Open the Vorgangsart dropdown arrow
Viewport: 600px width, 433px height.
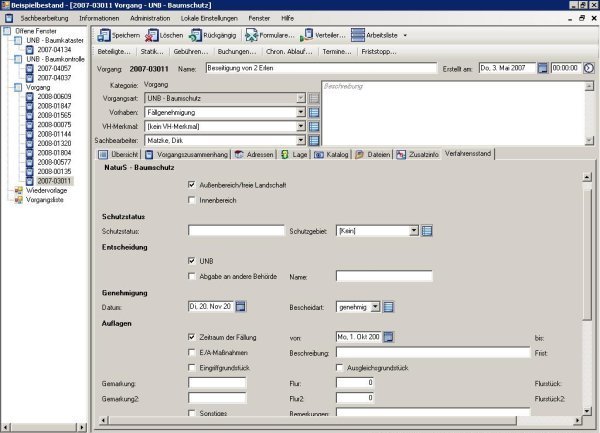tap(301, 98)
